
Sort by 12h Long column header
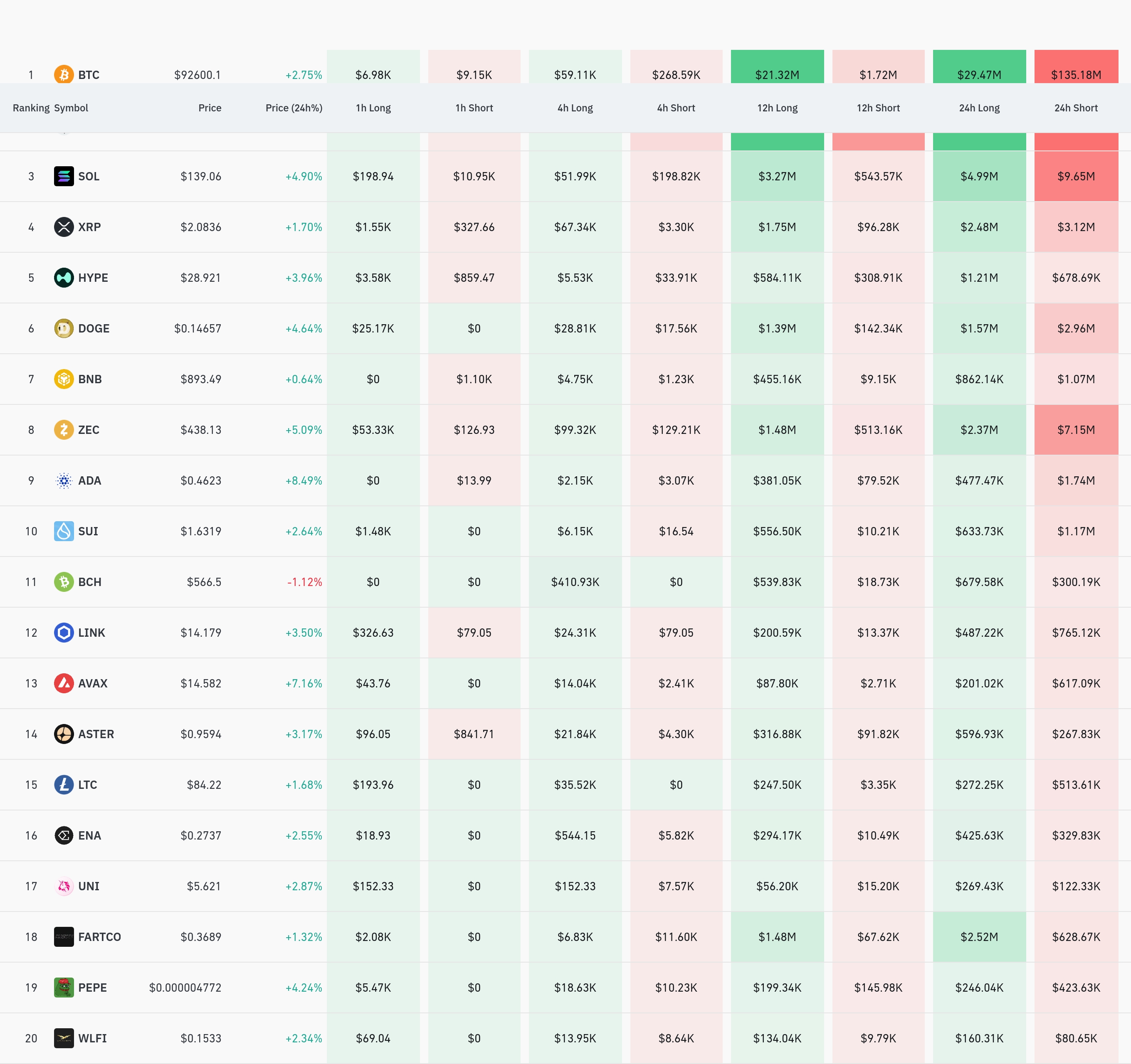777,108
